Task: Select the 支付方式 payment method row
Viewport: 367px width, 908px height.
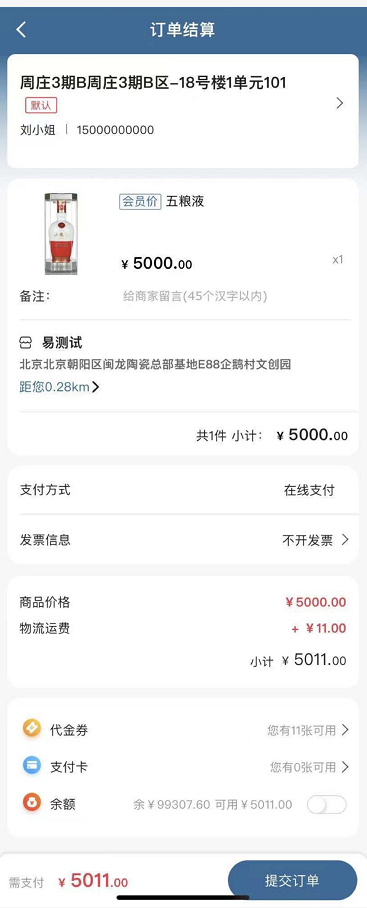Action: [x=183, y=490]
